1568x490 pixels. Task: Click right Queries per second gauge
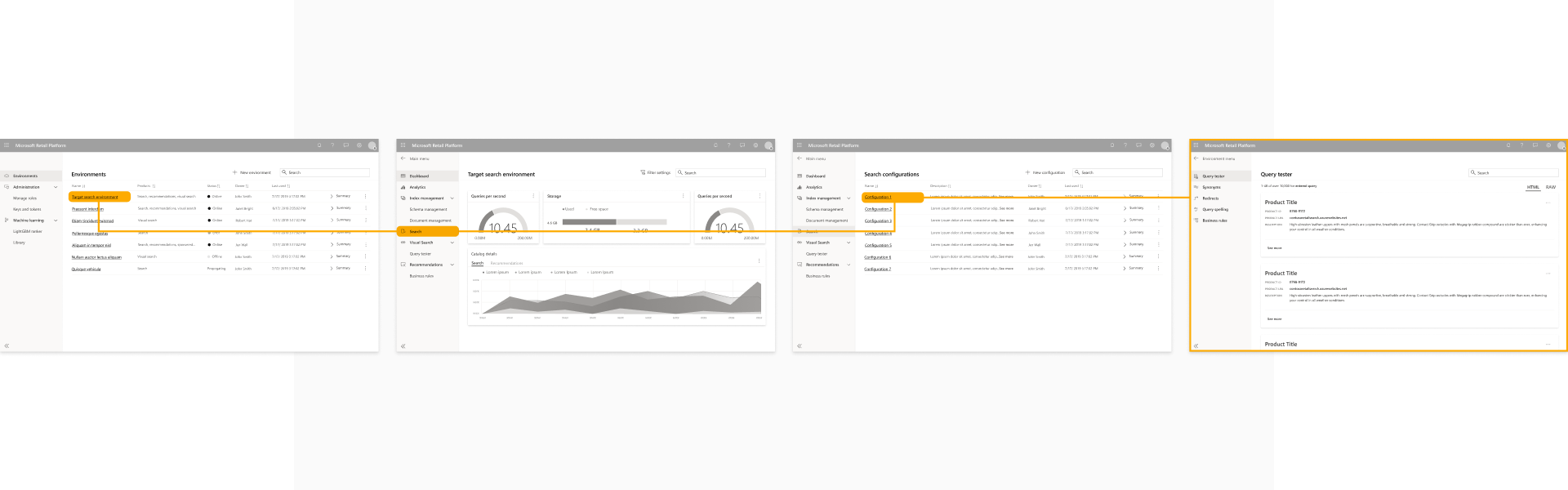pyautogui.click(x=729, y=222)
